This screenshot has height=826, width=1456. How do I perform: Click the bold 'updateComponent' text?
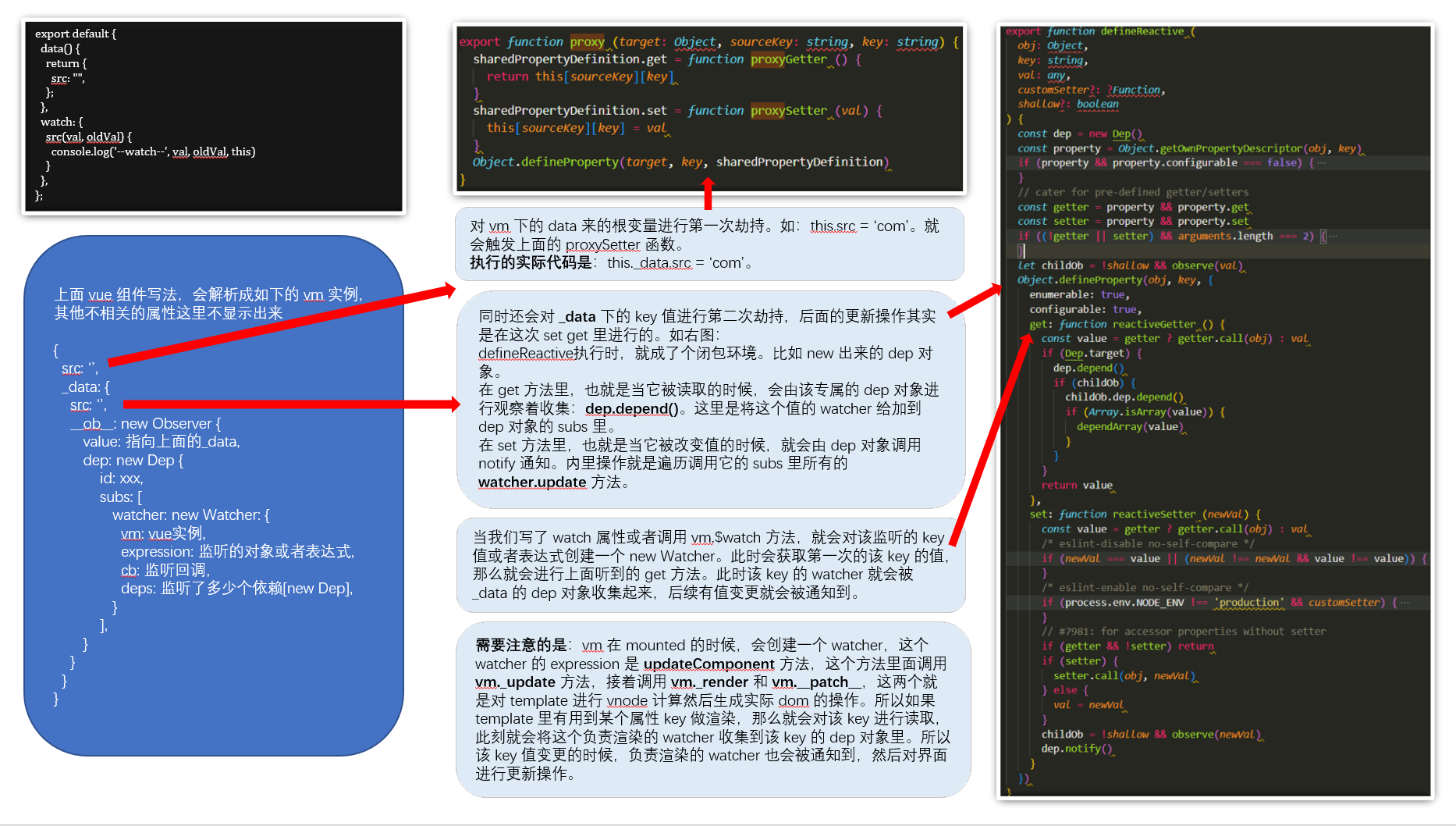click(708, 664)
